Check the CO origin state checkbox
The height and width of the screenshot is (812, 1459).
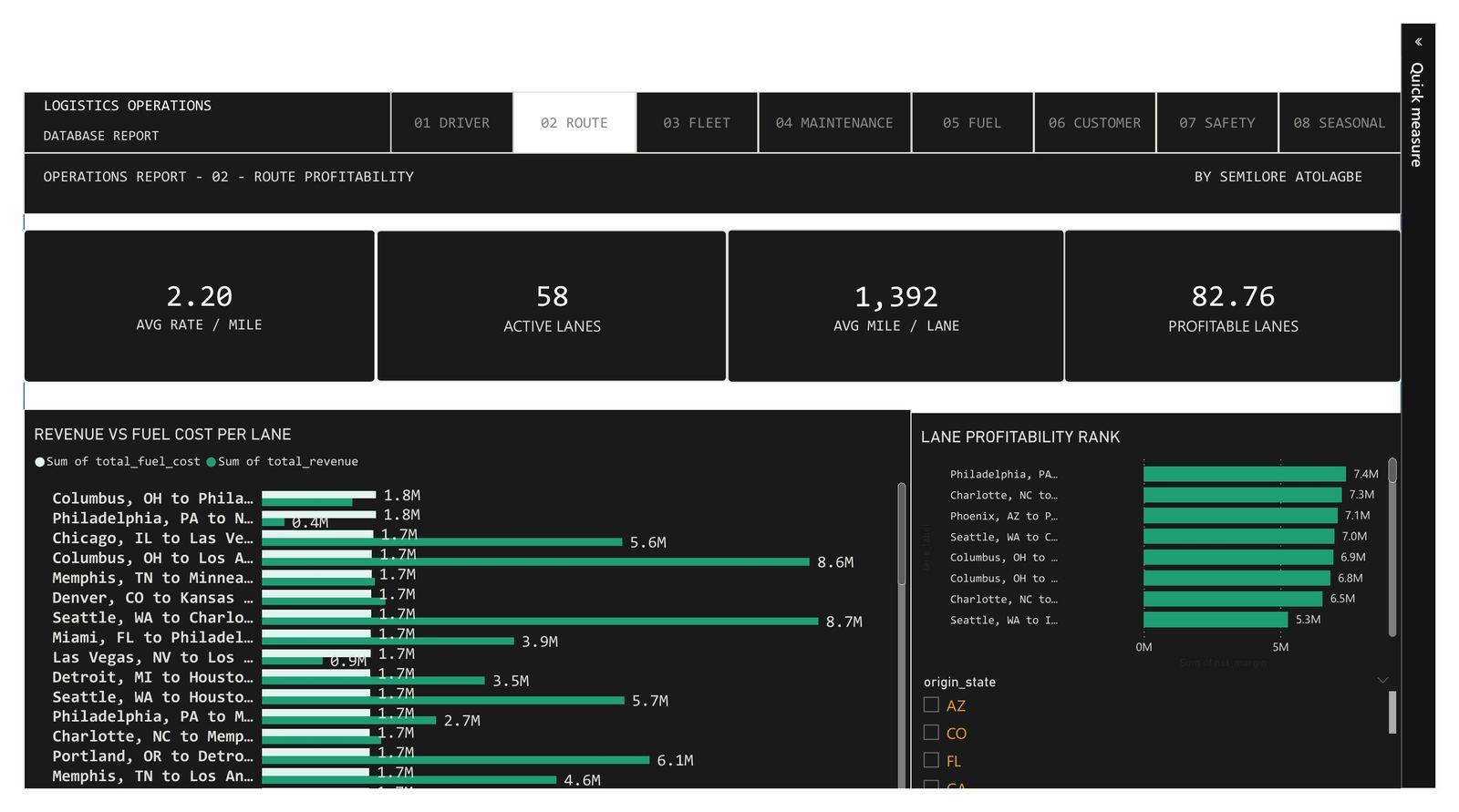click(x=931, y=733)
